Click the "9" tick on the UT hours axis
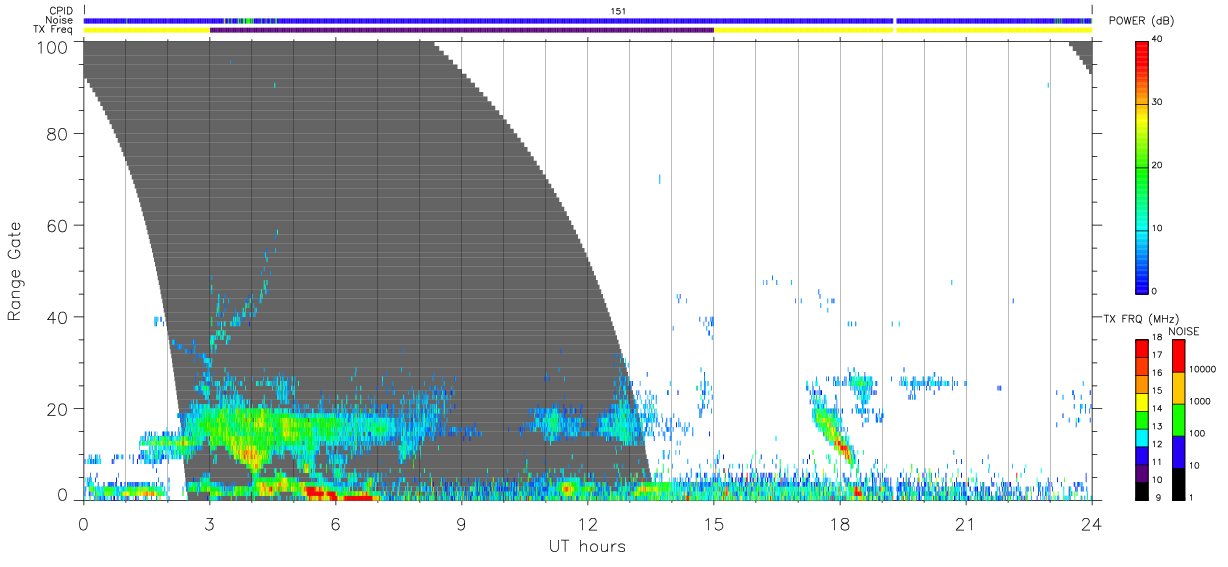The width and height of the screenshot is (1228, 567). tap(461, 524)
